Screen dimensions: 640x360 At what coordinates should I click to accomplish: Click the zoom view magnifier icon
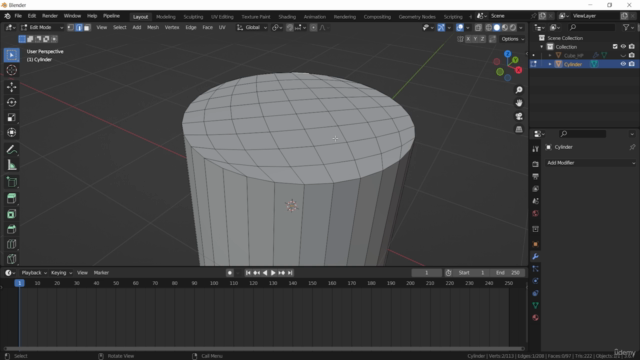coord(519,90)
